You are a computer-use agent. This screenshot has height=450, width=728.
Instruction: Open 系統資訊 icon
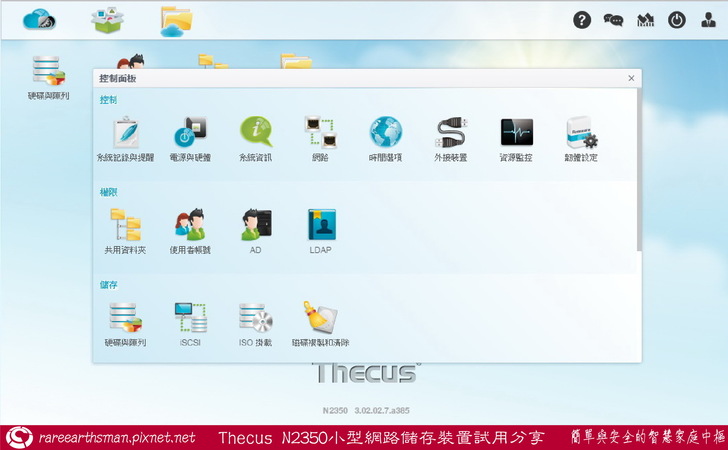(x=255, y=138)
